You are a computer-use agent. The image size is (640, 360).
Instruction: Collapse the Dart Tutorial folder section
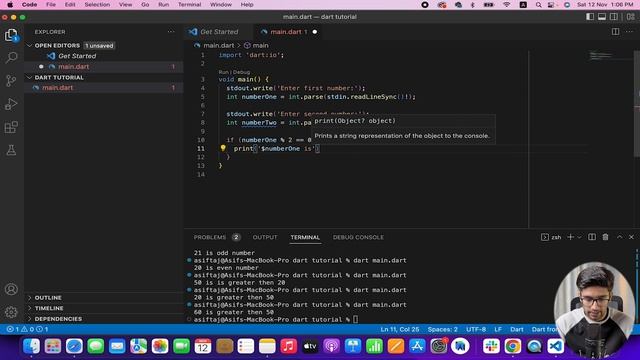click(x=59, y=77)
